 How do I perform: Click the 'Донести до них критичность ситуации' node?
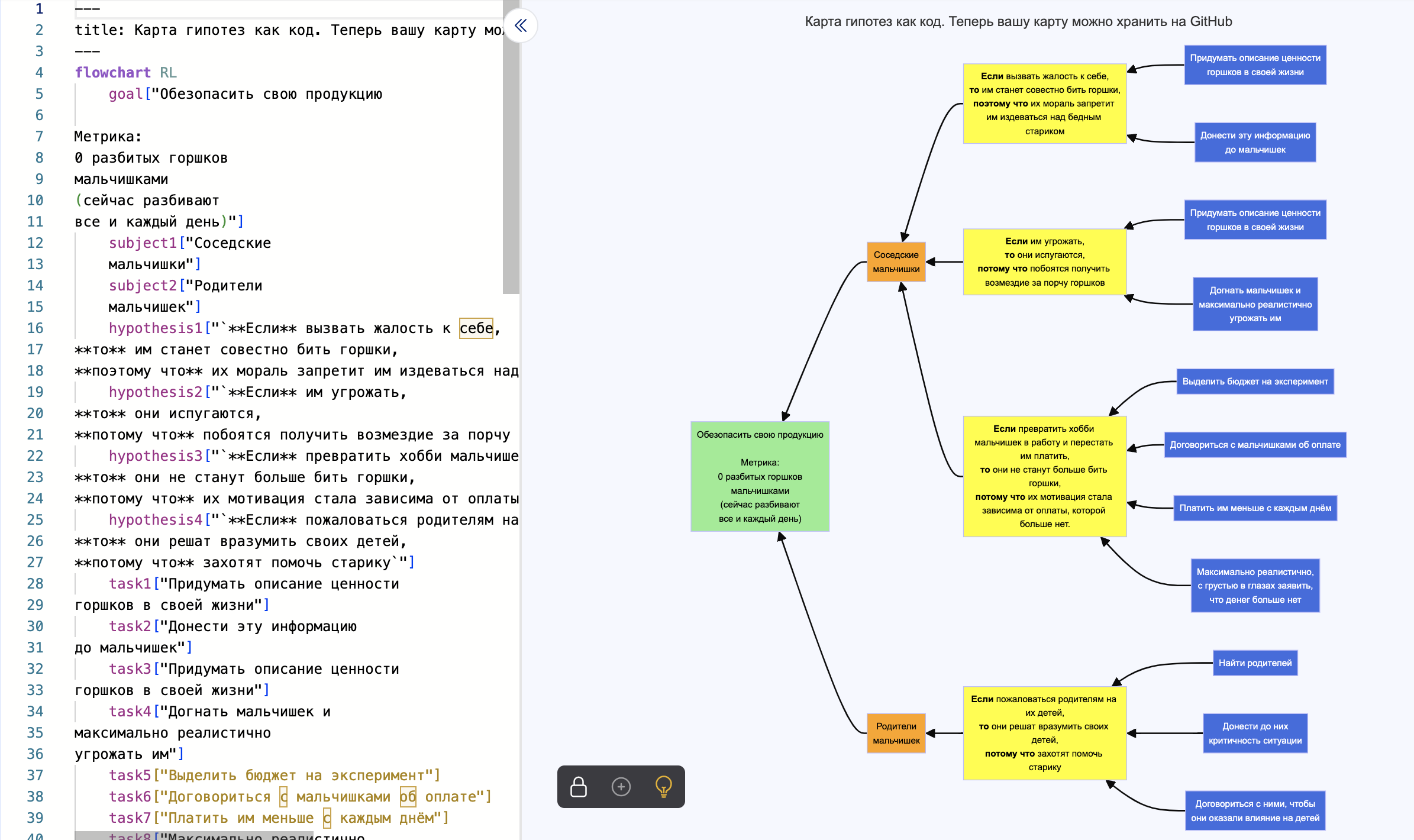(1255, 733)
